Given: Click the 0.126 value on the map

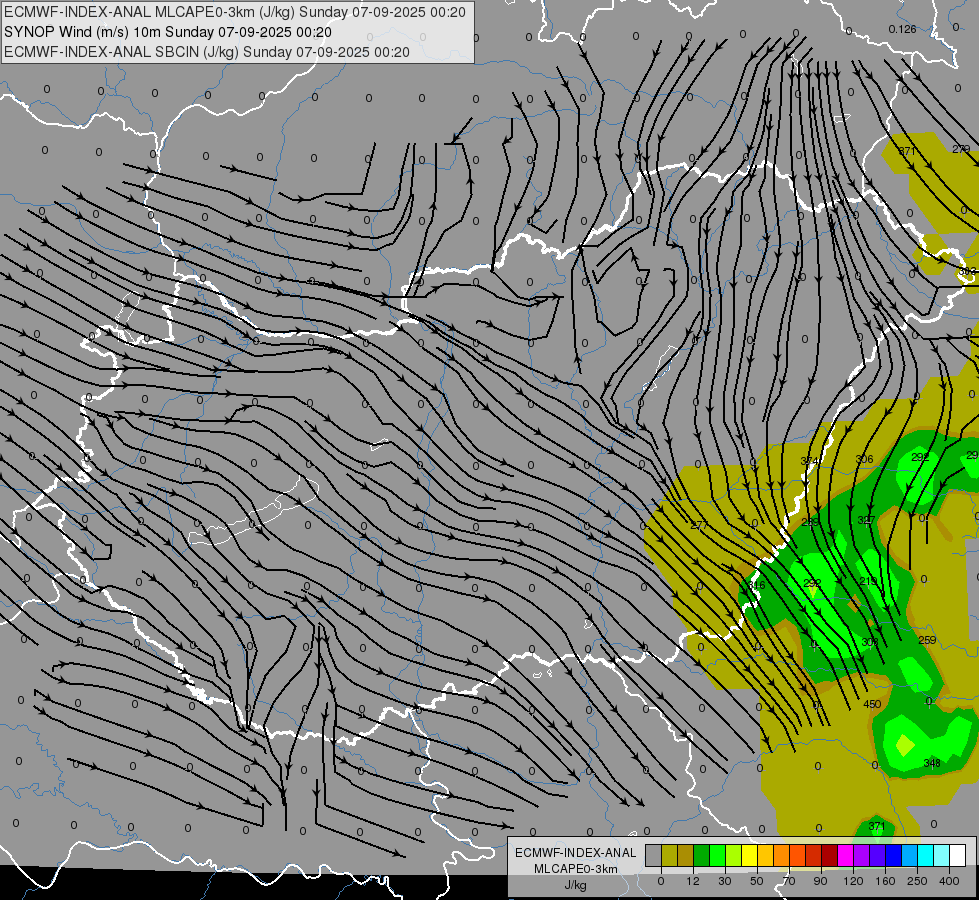Looking at the screenshot, I should (x=902, y=29).
